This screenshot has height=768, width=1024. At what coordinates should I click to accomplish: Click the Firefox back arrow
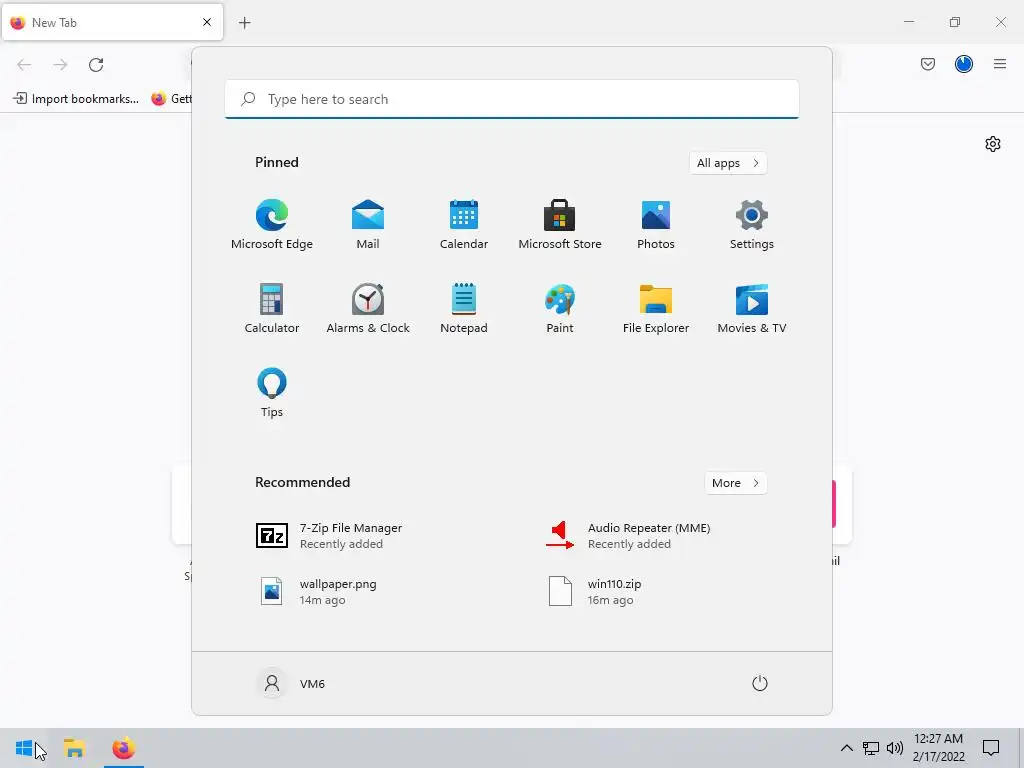tap(24, 65)
